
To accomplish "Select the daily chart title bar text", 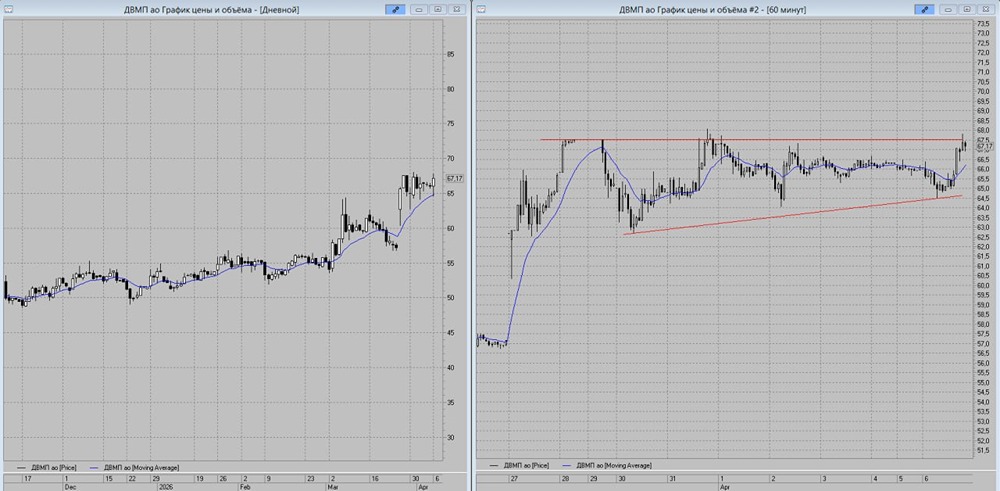I will (211, 10).
